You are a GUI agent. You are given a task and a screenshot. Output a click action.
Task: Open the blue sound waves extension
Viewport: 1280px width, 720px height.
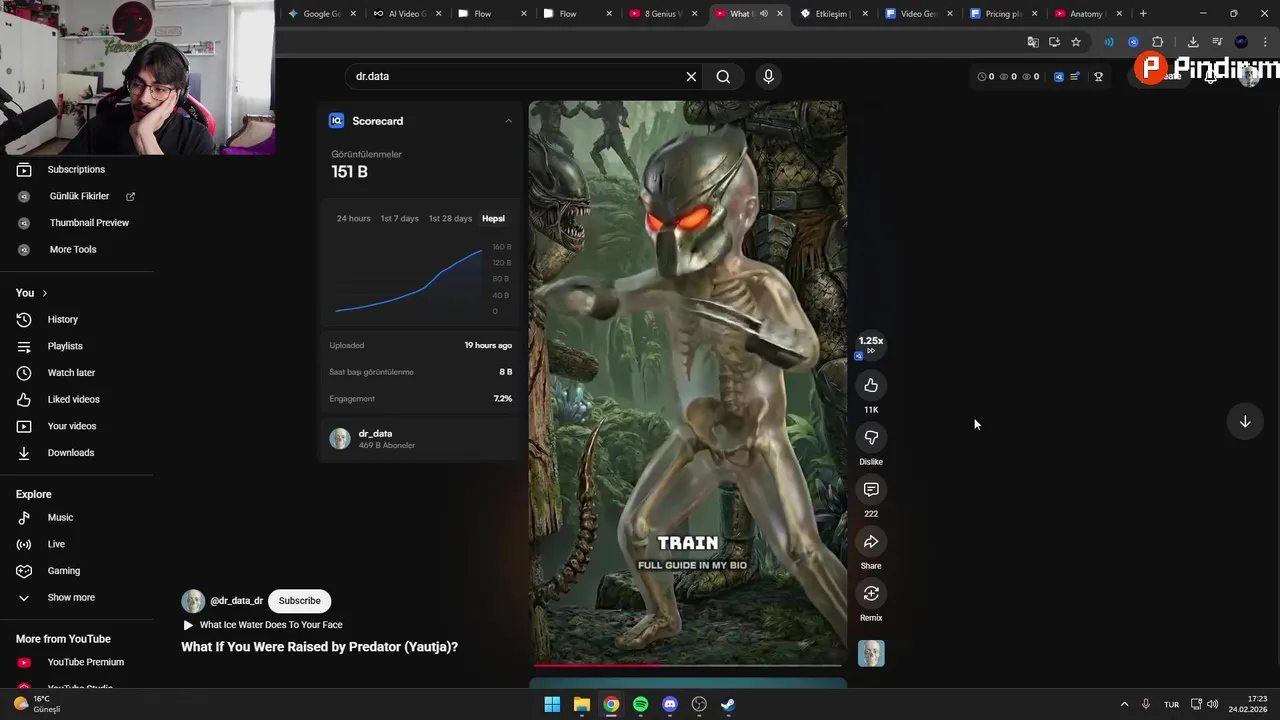(1108, 42)
